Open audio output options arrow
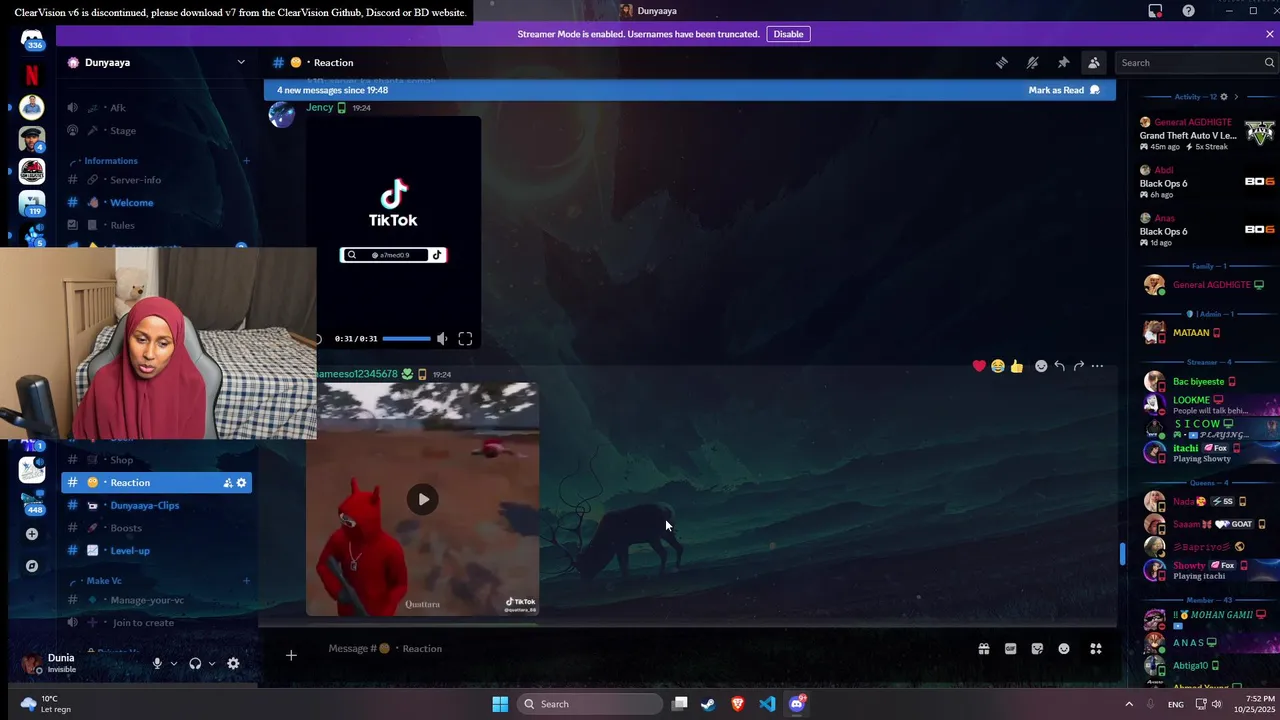Viewport: 1280px width, 720px height. pos(212,663)
